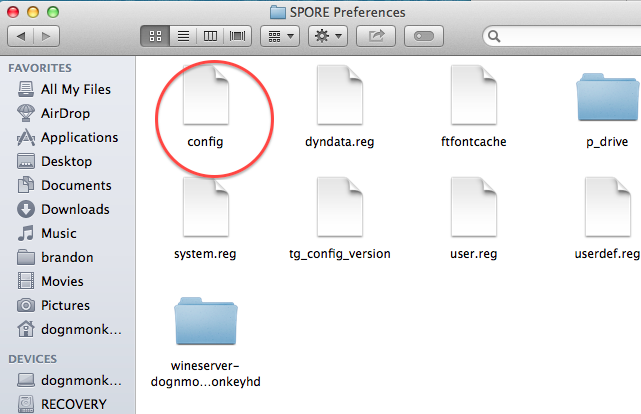Screen dimensions: 641x414
Task: Open the Action gear dropdown menu
Action: [327, 36]
